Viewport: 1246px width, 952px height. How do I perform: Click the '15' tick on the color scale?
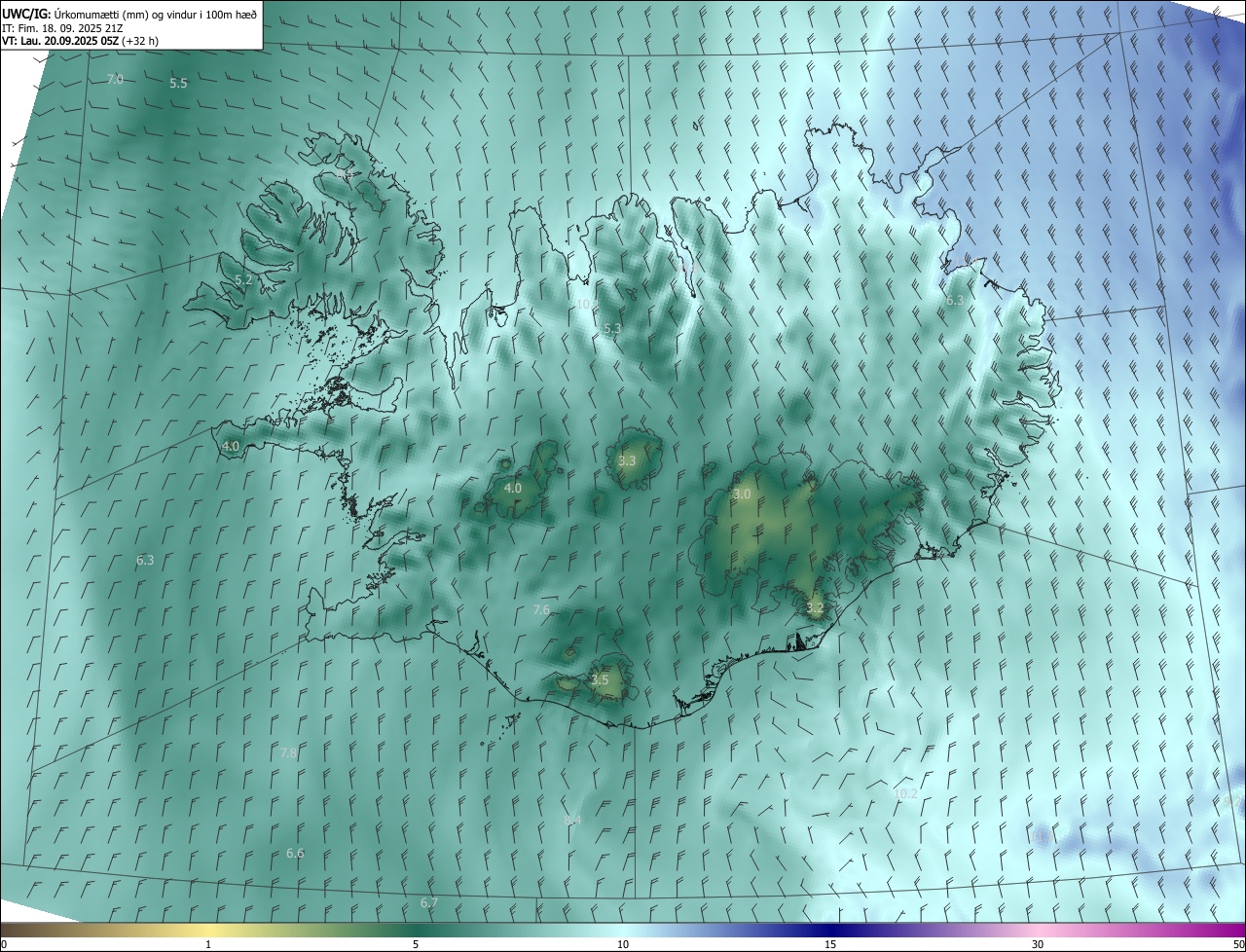coord(830,944)
